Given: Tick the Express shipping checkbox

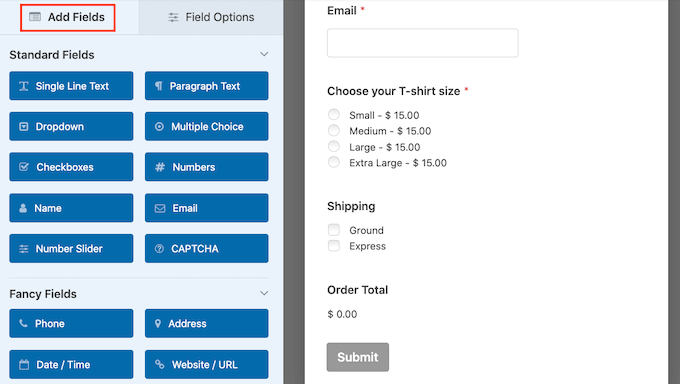Looking at the screenshot, I should pos(333,246).
